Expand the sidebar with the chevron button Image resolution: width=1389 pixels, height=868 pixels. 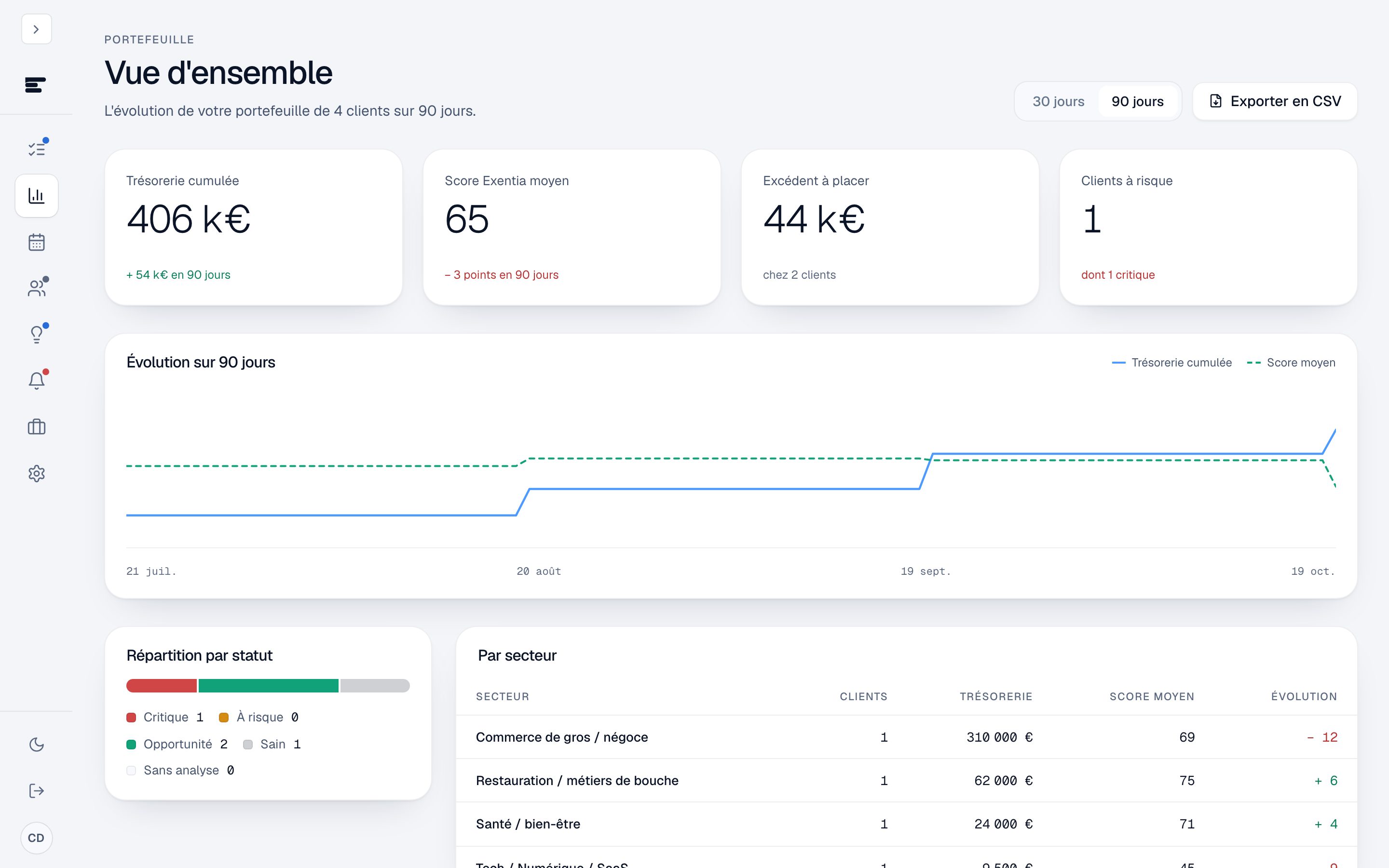(36, 29)
